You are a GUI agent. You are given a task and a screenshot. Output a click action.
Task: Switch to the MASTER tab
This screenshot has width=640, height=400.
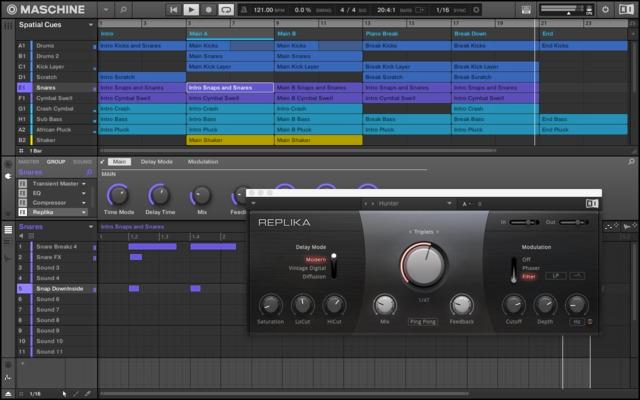[x=29, y=162]
